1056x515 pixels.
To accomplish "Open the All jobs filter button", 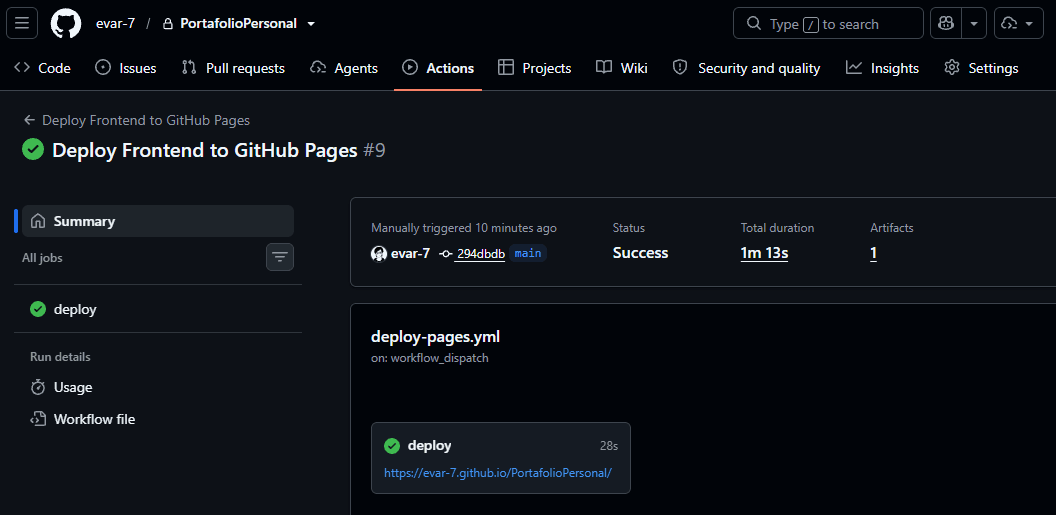I will click(x=279, y=256).
